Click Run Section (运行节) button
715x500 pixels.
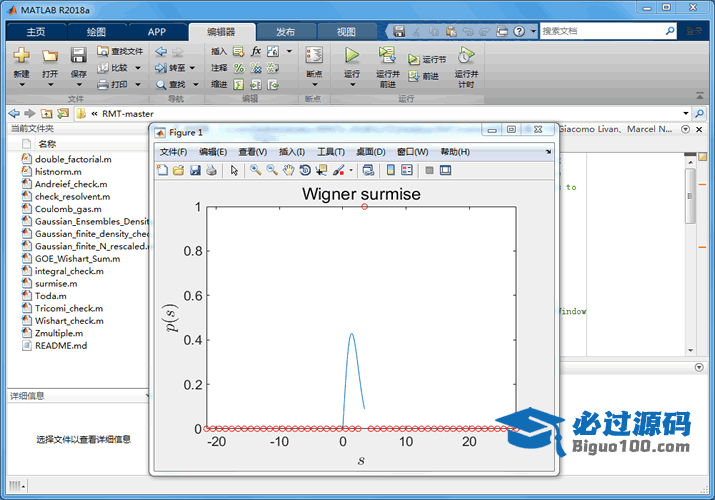tap(427, 59)
